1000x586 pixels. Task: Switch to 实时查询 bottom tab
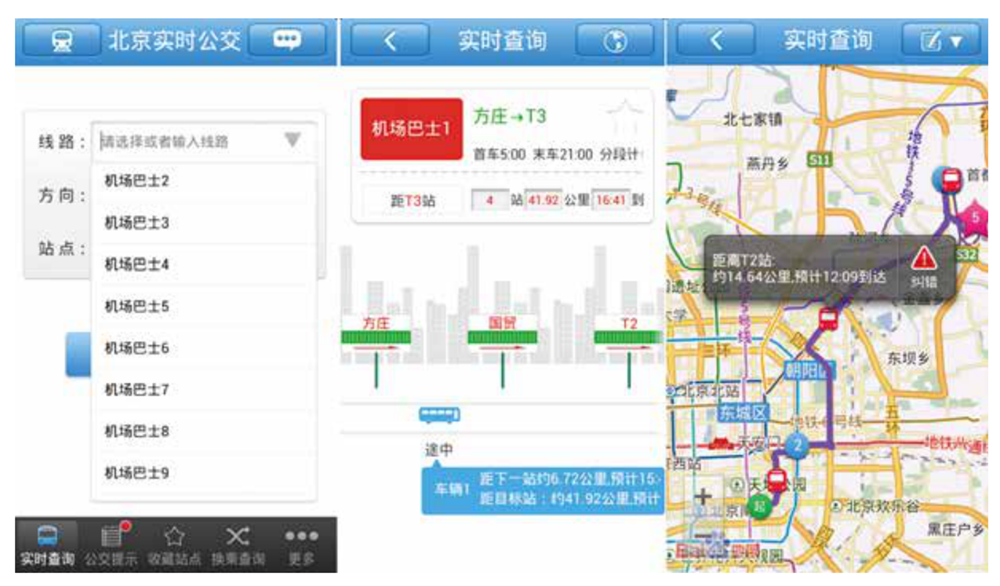pos(47,545)
